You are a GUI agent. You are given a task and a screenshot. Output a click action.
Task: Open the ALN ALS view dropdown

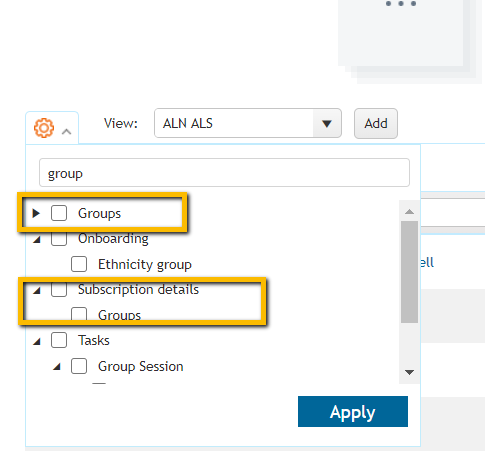(327, 124)
